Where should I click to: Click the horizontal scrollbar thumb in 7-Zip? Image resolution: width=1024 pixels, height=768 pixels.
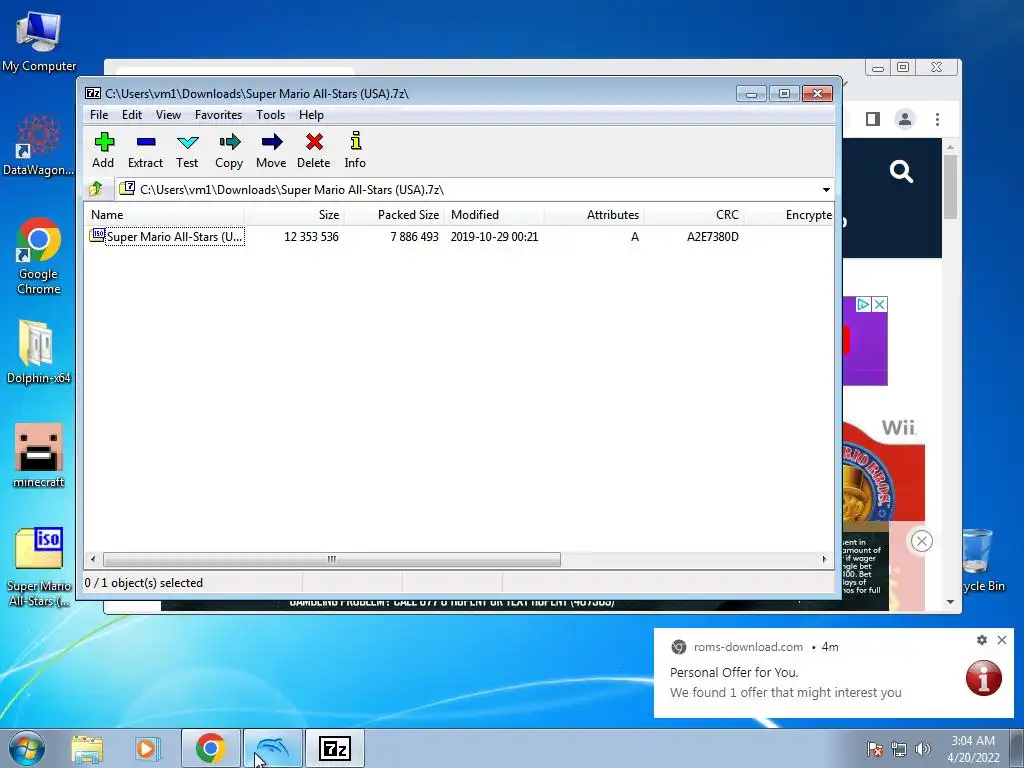pos(332,559)
